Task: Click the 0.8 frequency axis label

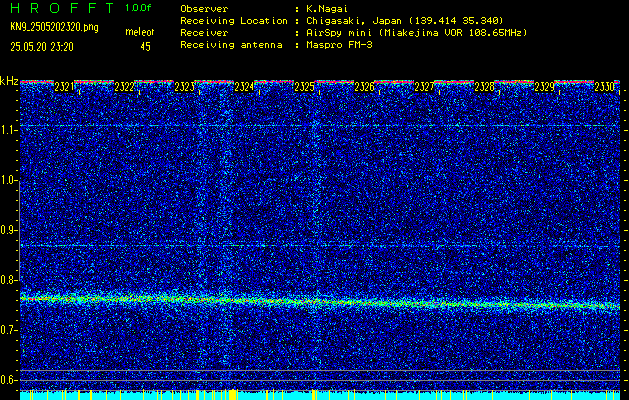Action: pyautogui.click(x=9, y=280)
